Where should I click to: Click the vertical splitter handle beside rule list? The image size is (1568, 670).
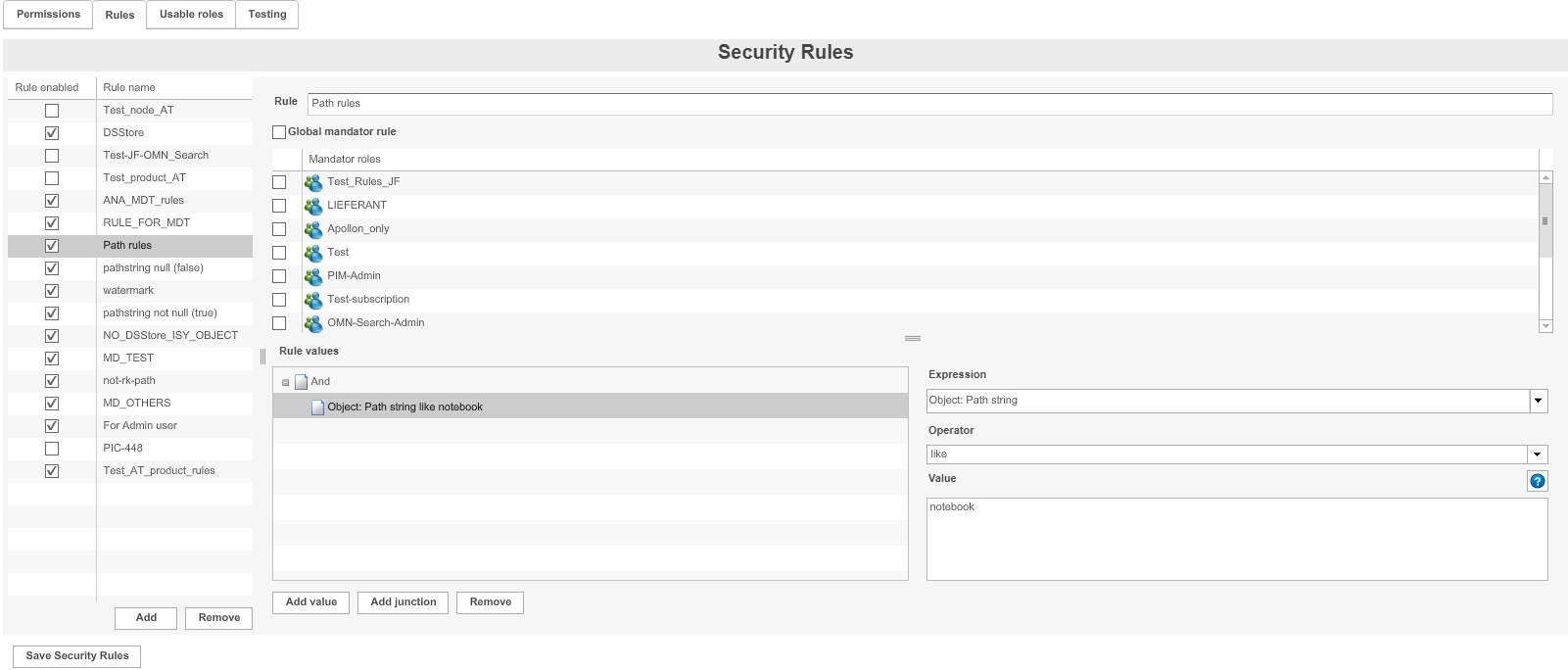coord(262,358)
